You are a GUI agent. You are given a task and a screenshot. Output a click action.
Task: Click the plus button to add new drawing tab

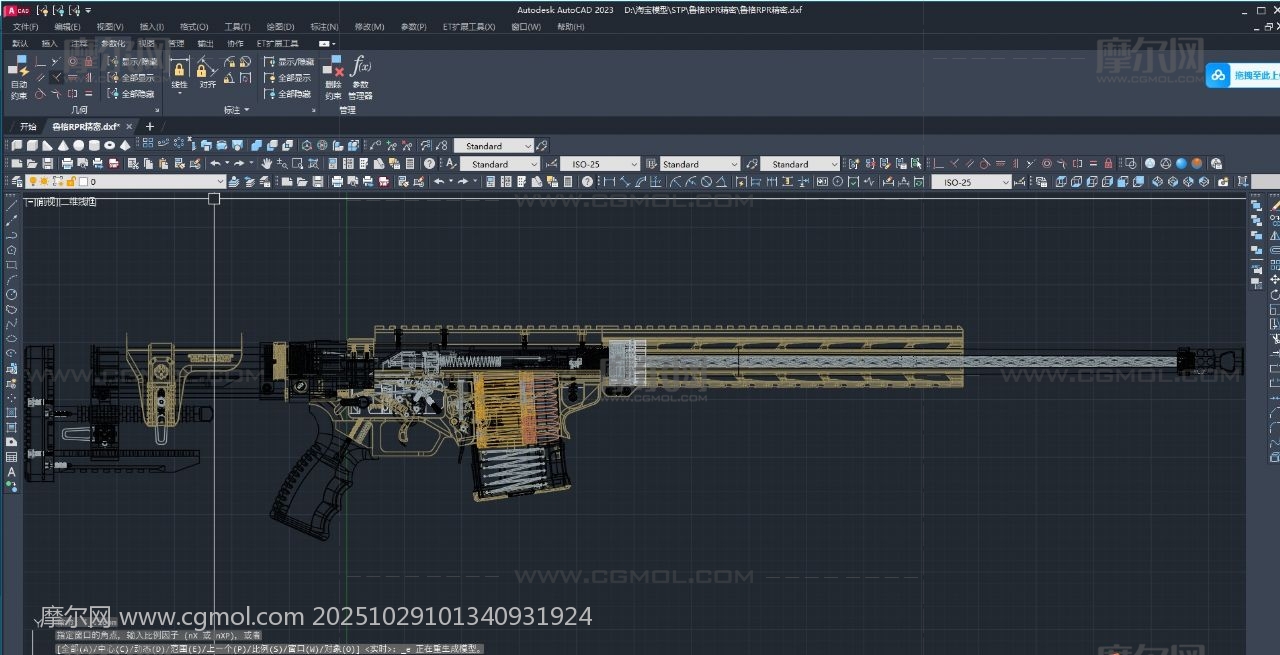pos(150,127)
